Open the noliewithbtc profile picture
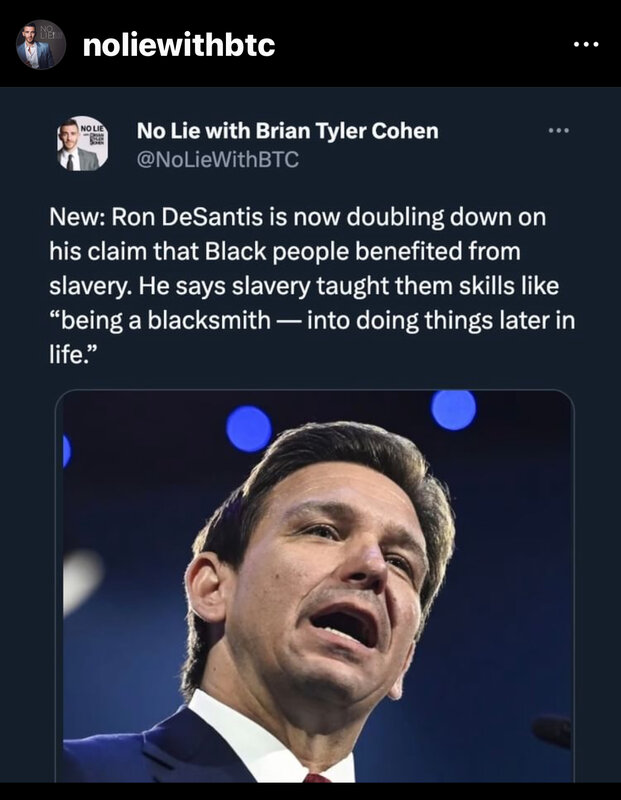Image resolution: width=621 pixels, height=800 pixels. (41, 45)
